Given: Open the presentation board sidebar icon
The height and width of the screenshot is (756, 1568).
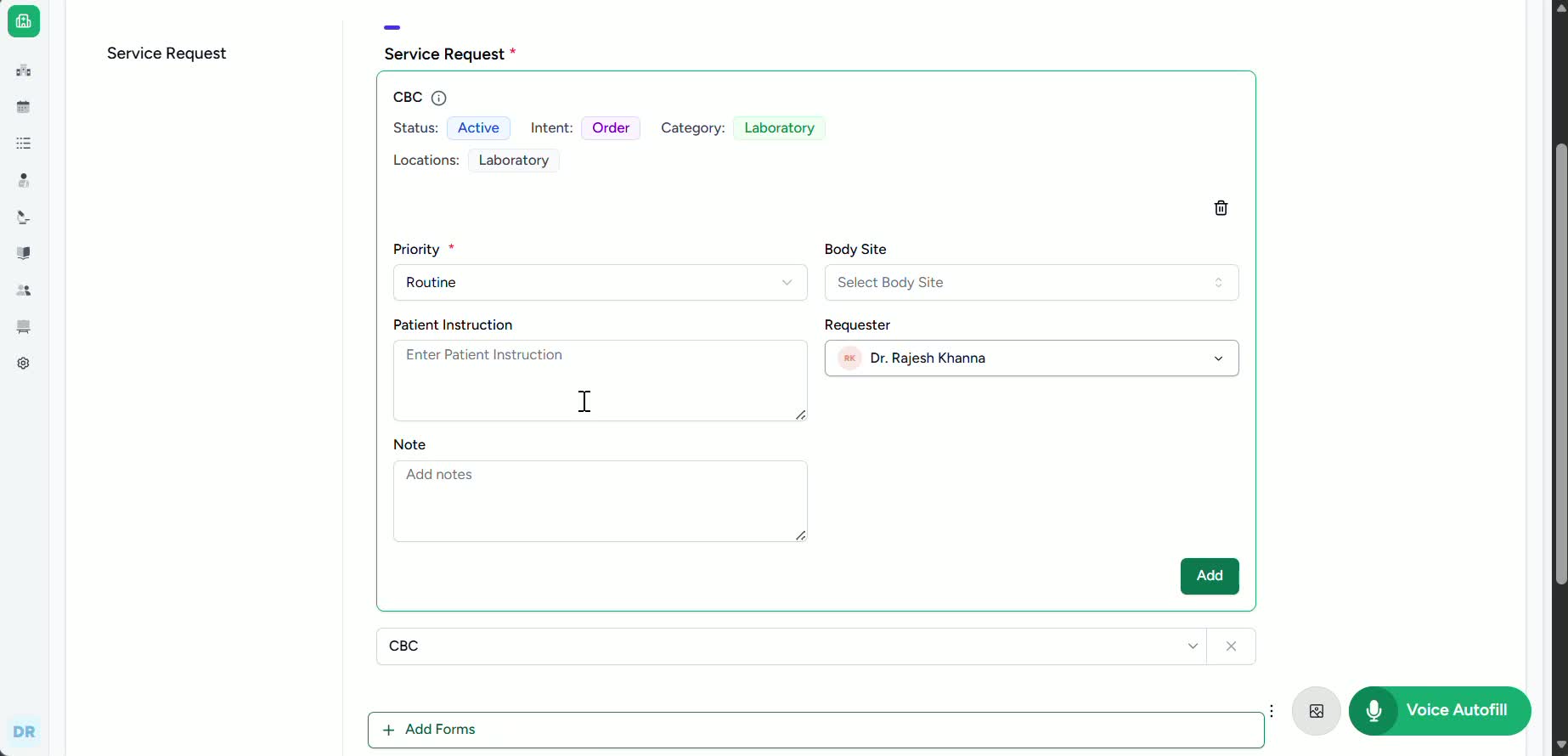Looking at the screenshot, I should 24,327.
